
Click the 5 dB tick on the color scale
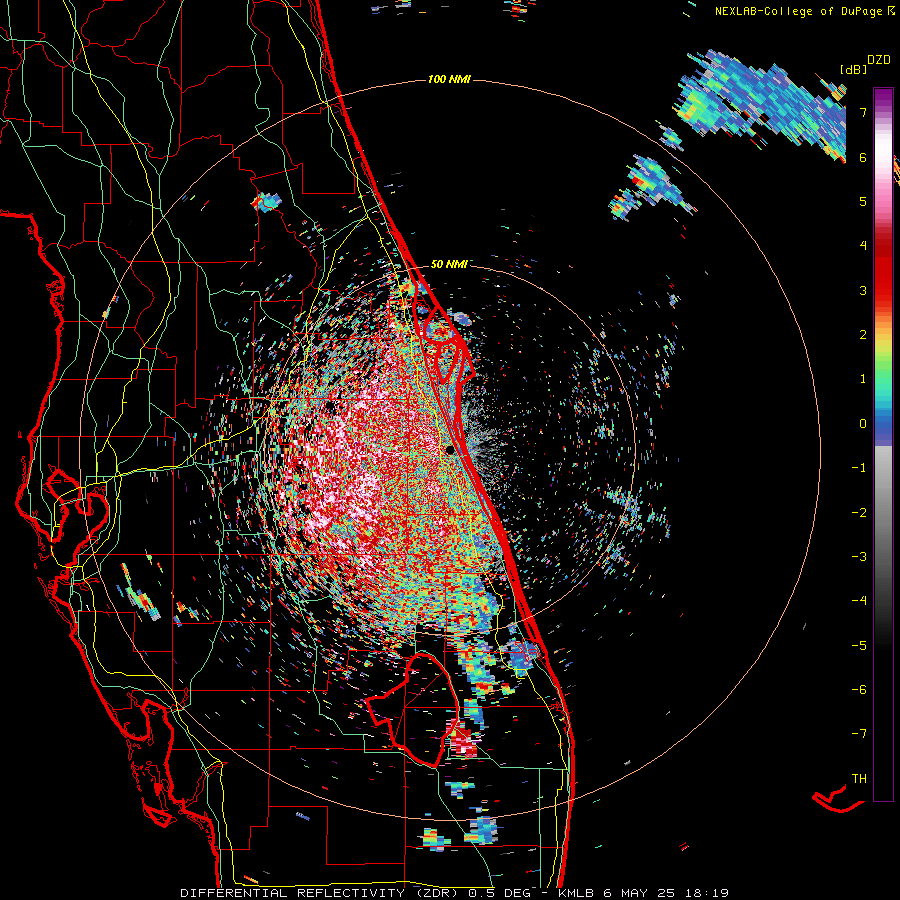(863, 201)
